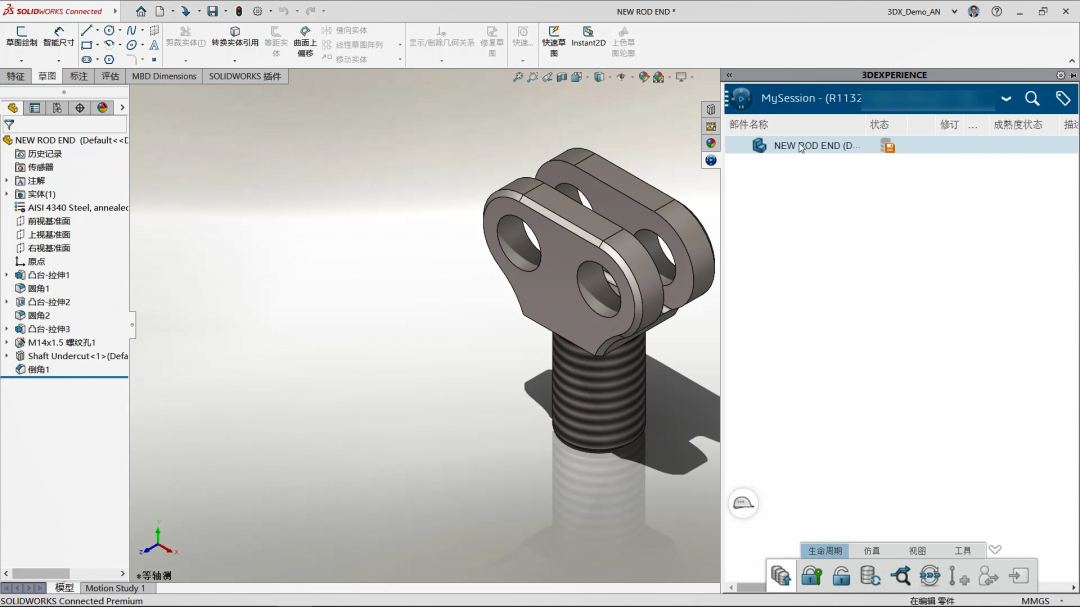Toggle Rapid Sketch (快速草图)
Image resolution: width=1080 pixels, height=607 pixels.
point(553,41)
